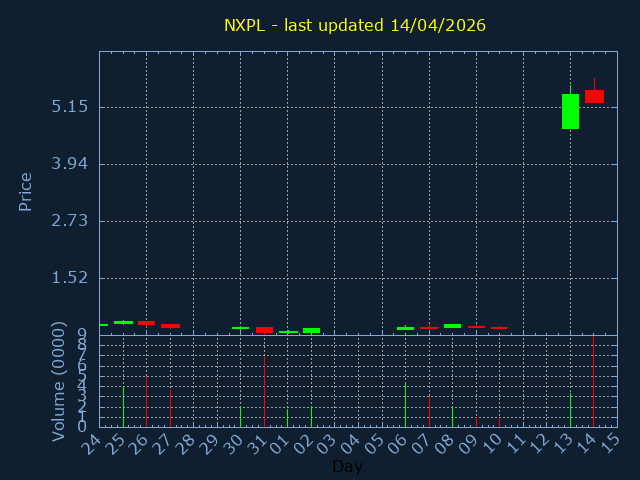
Task: Select the 2.73 price tick label
Action: (69, 221)
